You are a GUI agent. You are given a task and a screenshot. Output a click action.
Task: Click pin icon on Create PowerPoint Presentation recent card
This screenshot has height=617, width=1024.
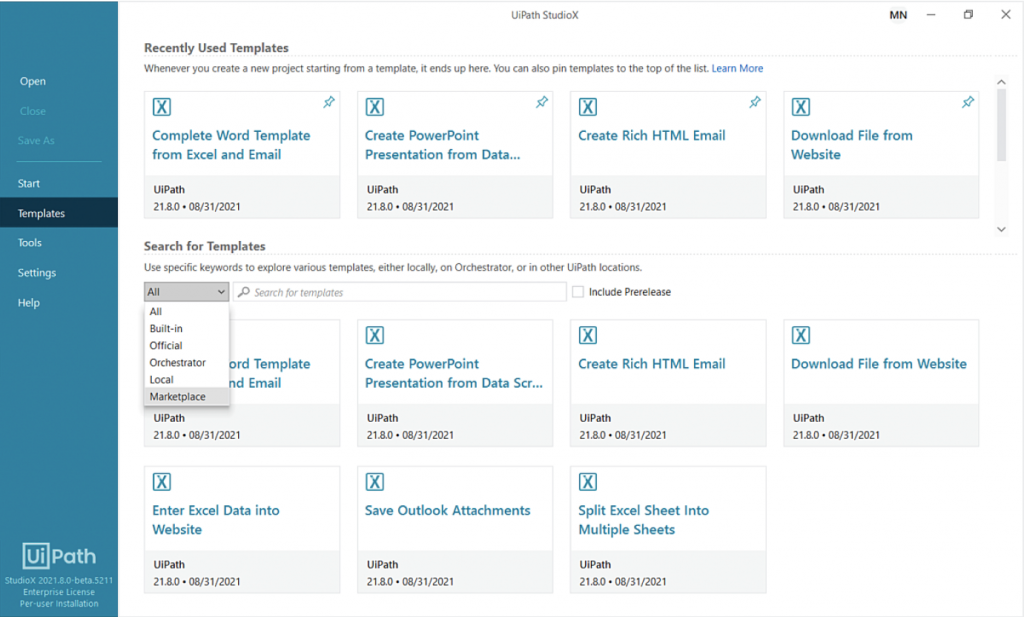click(541, 102)
